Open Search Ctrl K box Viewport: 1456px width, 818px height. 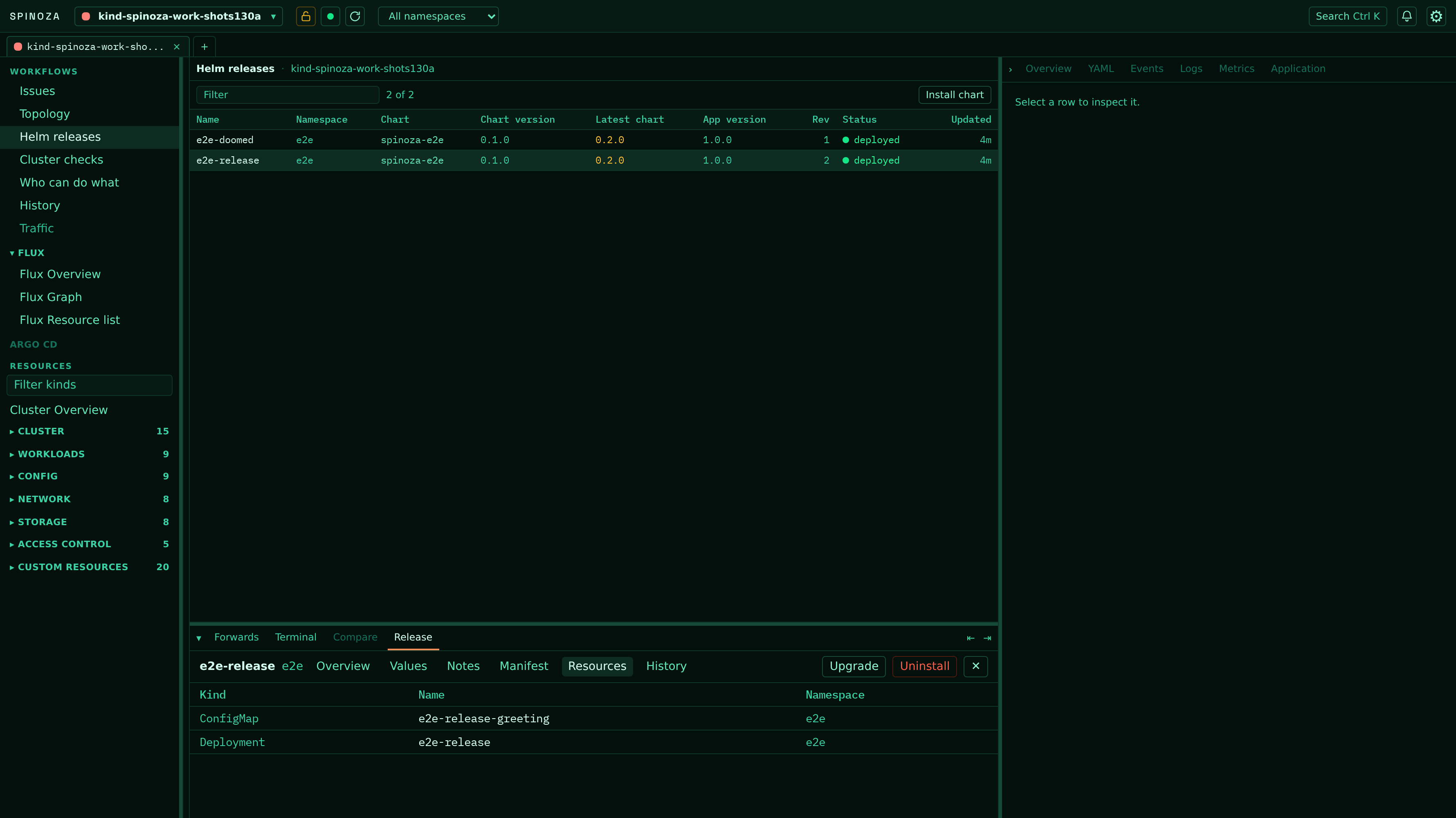pyautogui.click(x=1348, y=16)
